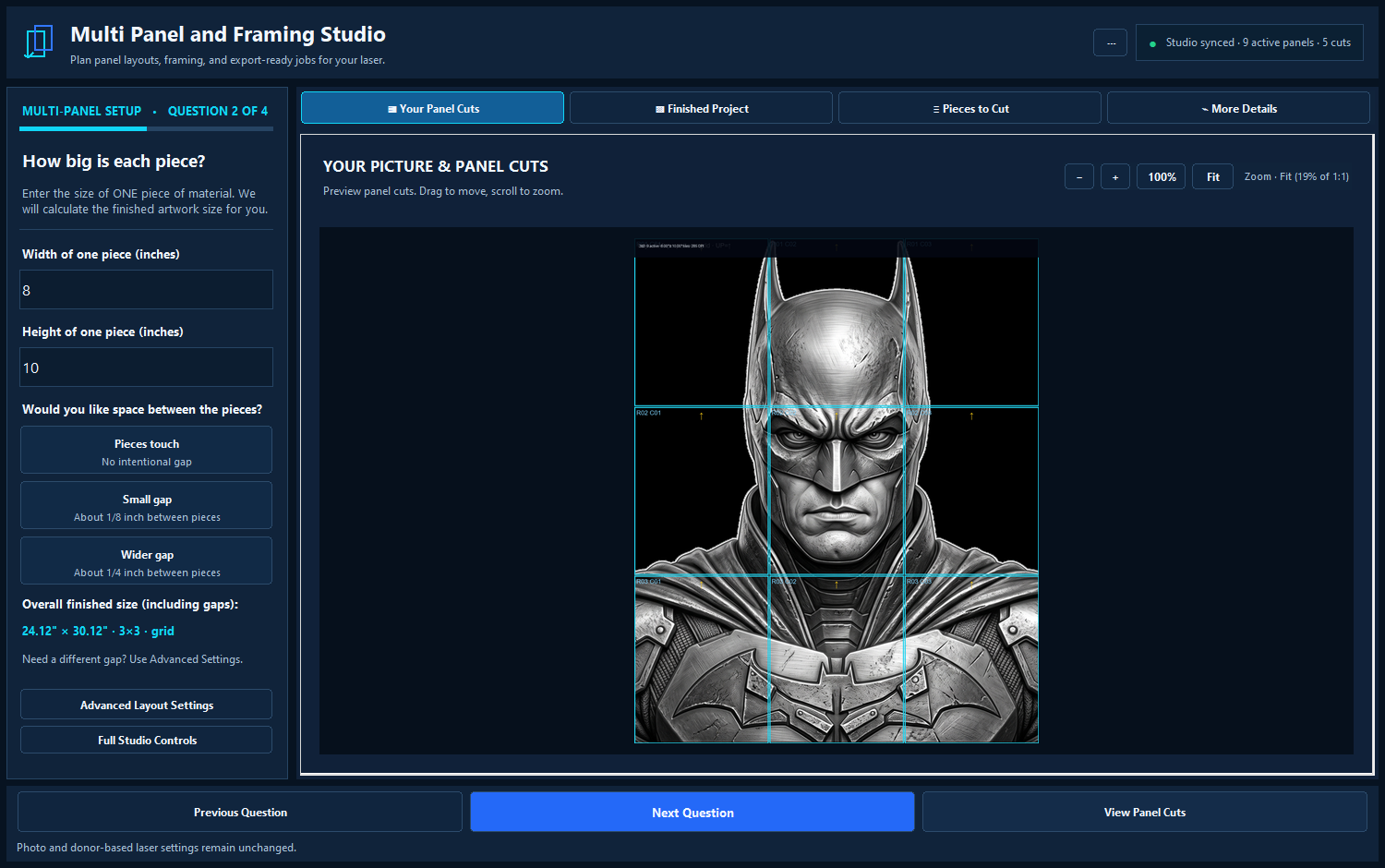The width and height of the screenshot is (1385, 868).
Task: Select the Small gap option
Action: point(147,505)
